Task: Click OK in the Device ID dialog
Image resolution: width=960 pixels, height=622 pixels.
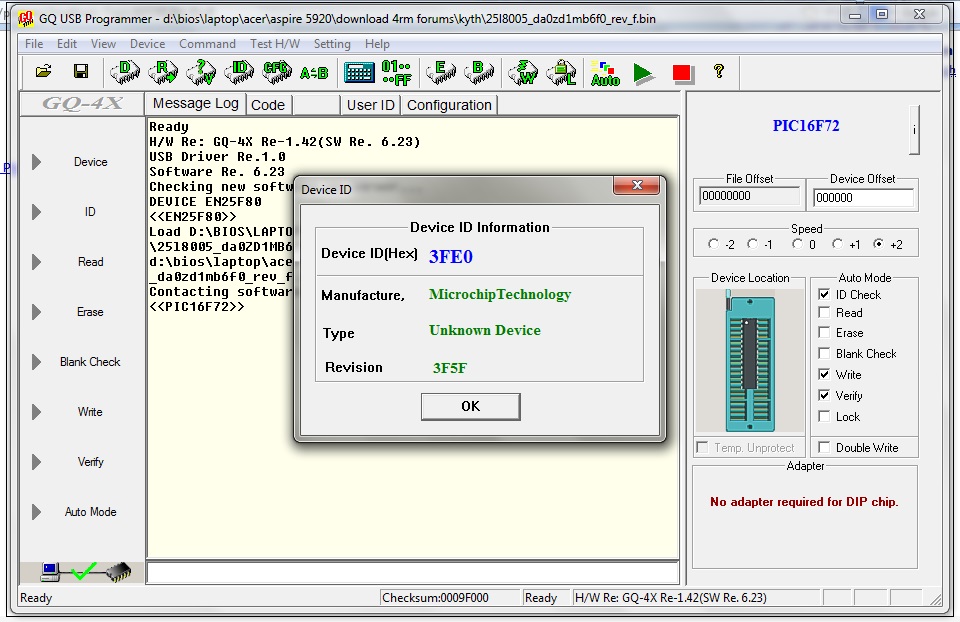Action: pyautogui.click(x=471, y=407)
